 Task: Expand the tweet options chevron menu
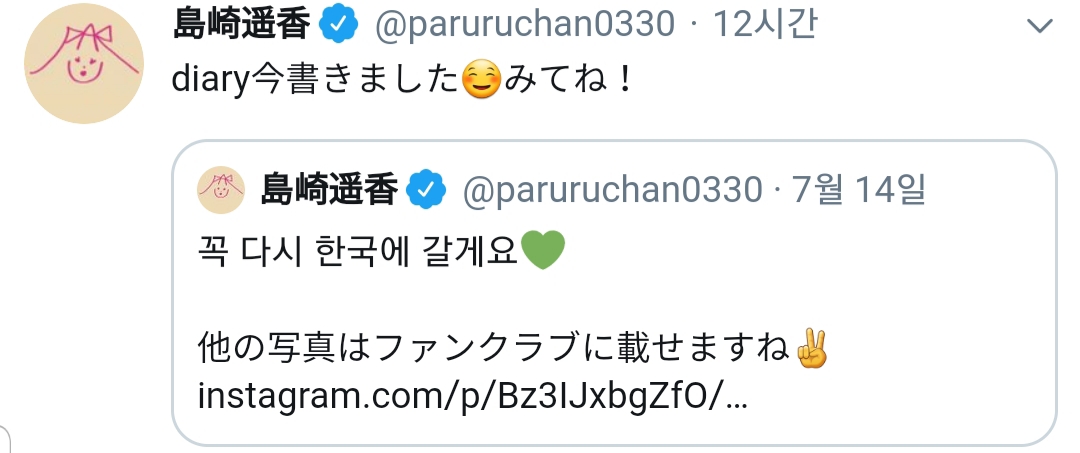[x=1039, y=26]
